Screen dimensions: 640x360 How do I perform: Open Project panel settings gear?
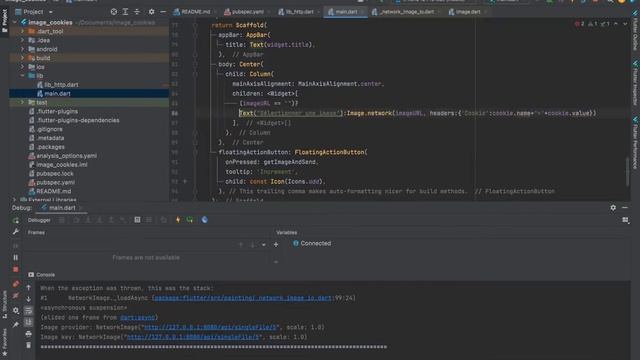click(x=151, y=12)
